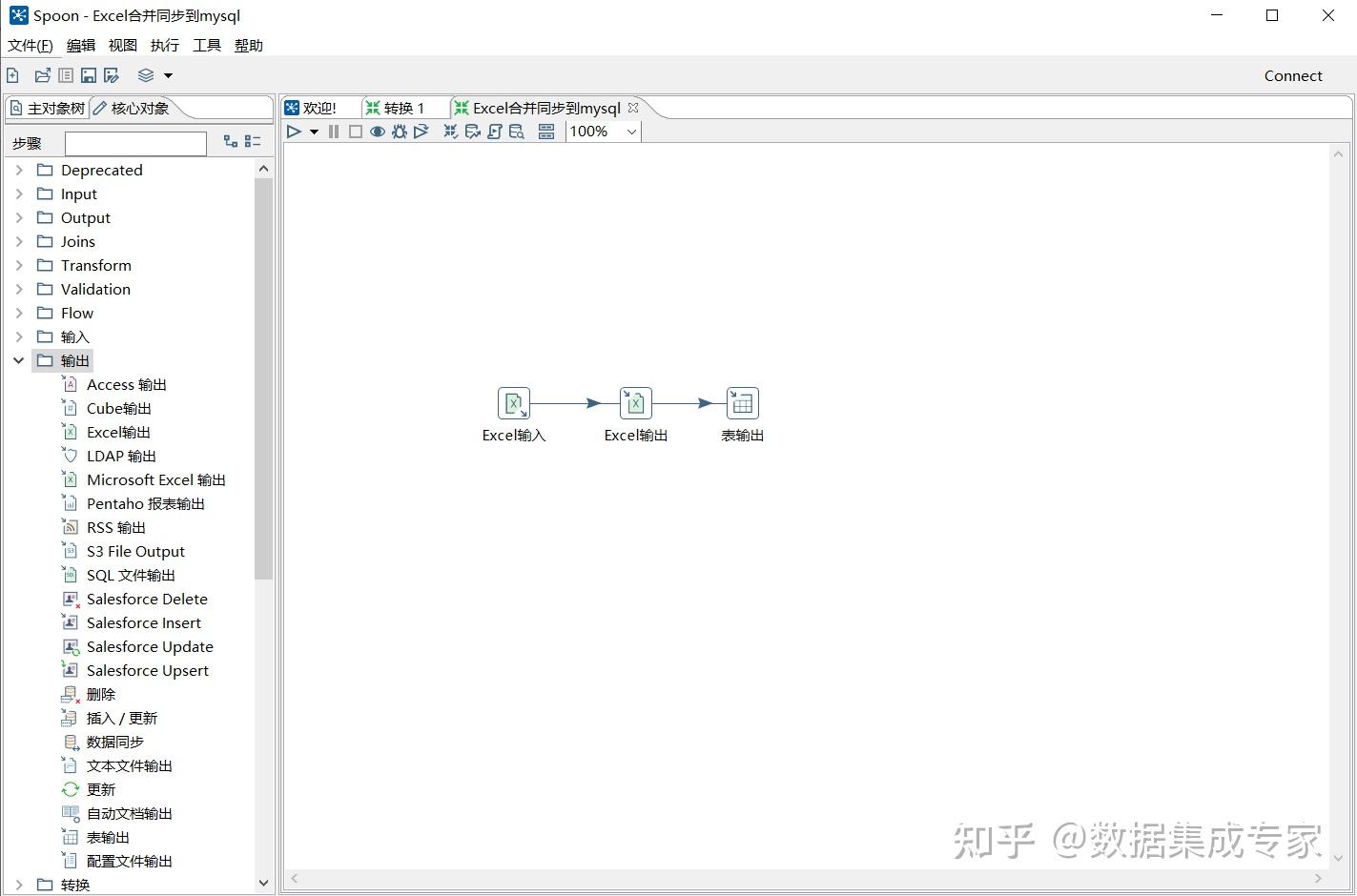
Task: Click inside the 步骤 search input field
Action: 134,143
